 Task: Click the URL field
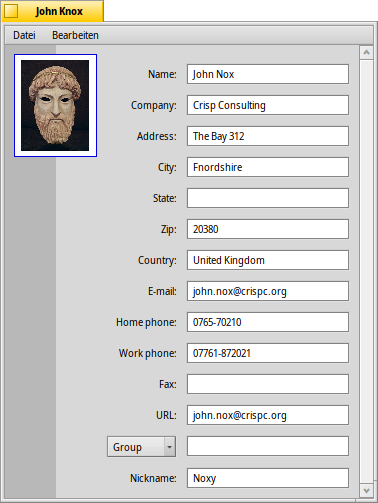[268, 415]
